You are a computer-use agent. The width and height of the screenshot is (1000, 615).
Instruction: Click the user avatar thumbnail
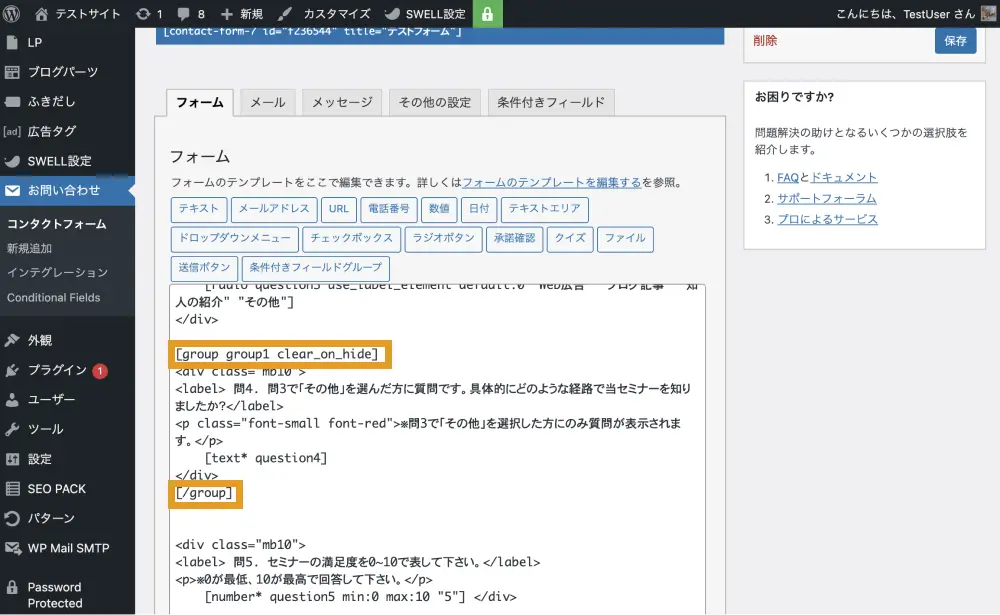pyautogui.click(x=988, y=14)
